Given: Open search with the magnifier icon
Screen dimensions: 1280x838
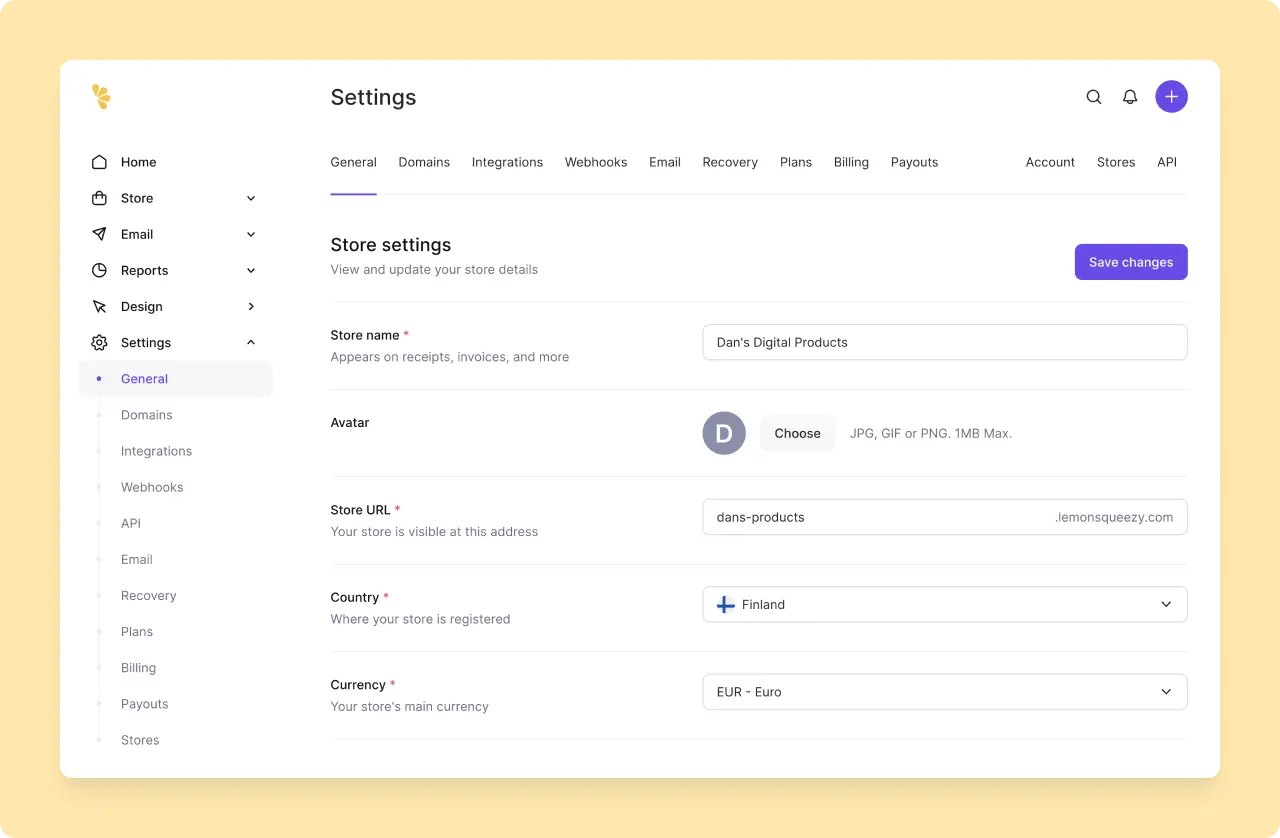Looking at the screenshot, I should coord(1093,97).
